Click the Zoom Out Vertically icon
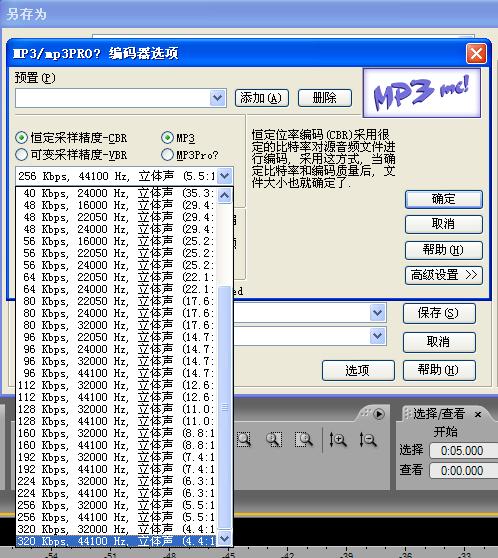 click(368, 440)
